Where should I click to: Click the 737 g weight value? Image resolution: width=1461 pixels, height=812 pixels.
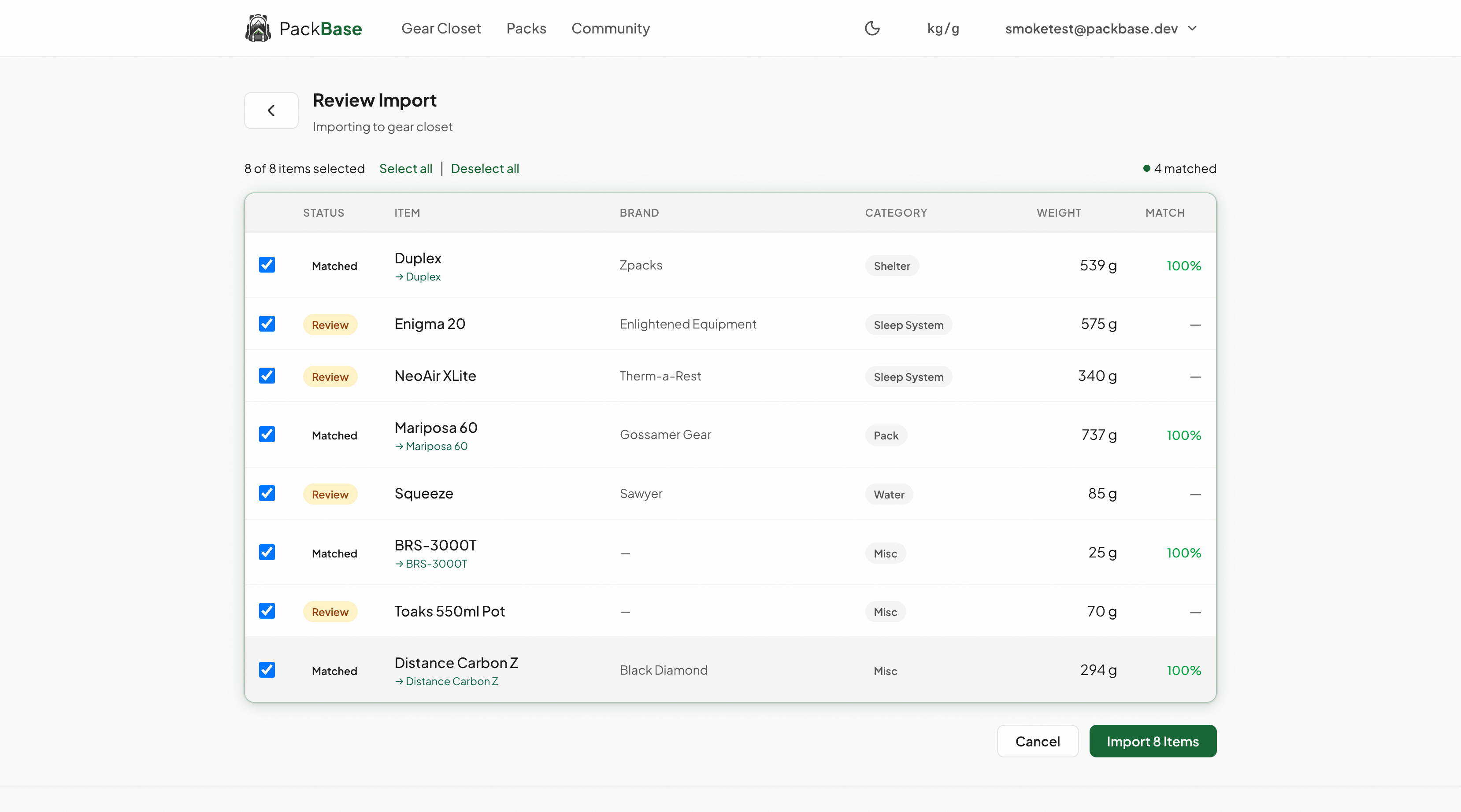[x=1098, y=434]
